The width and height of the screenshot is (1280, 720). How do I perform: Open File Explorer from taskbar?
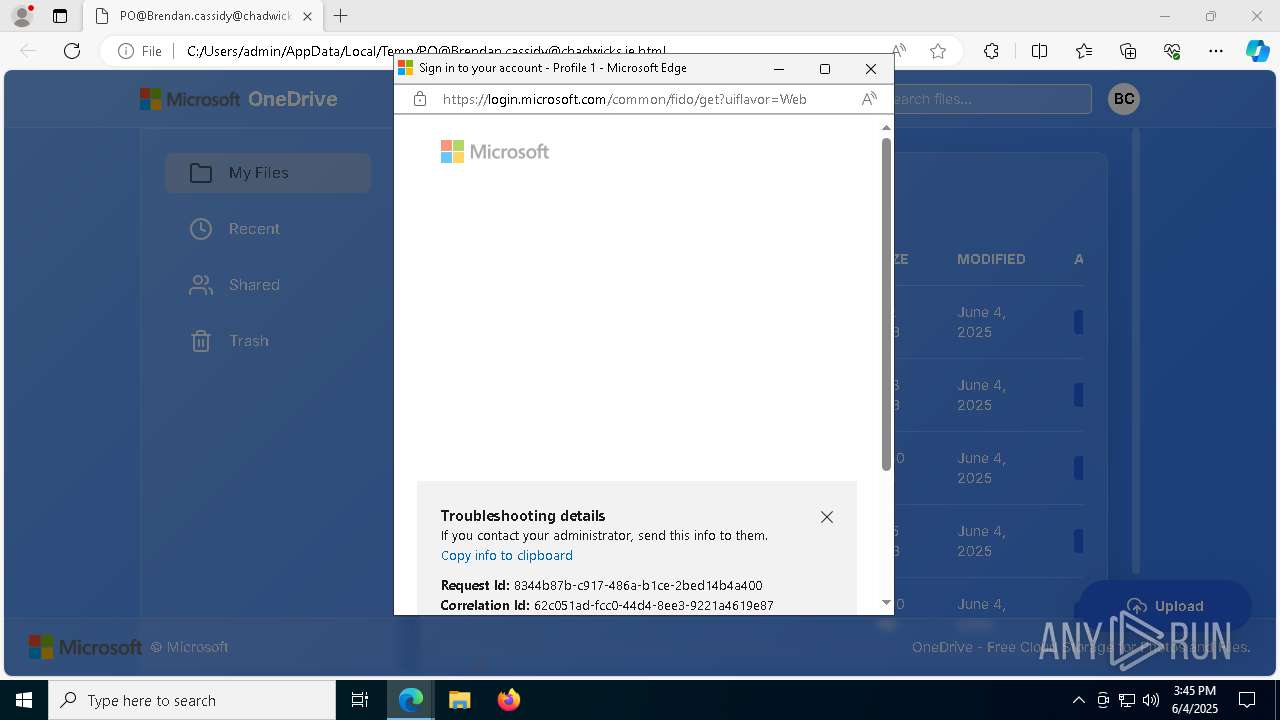(x=459, y=700)
